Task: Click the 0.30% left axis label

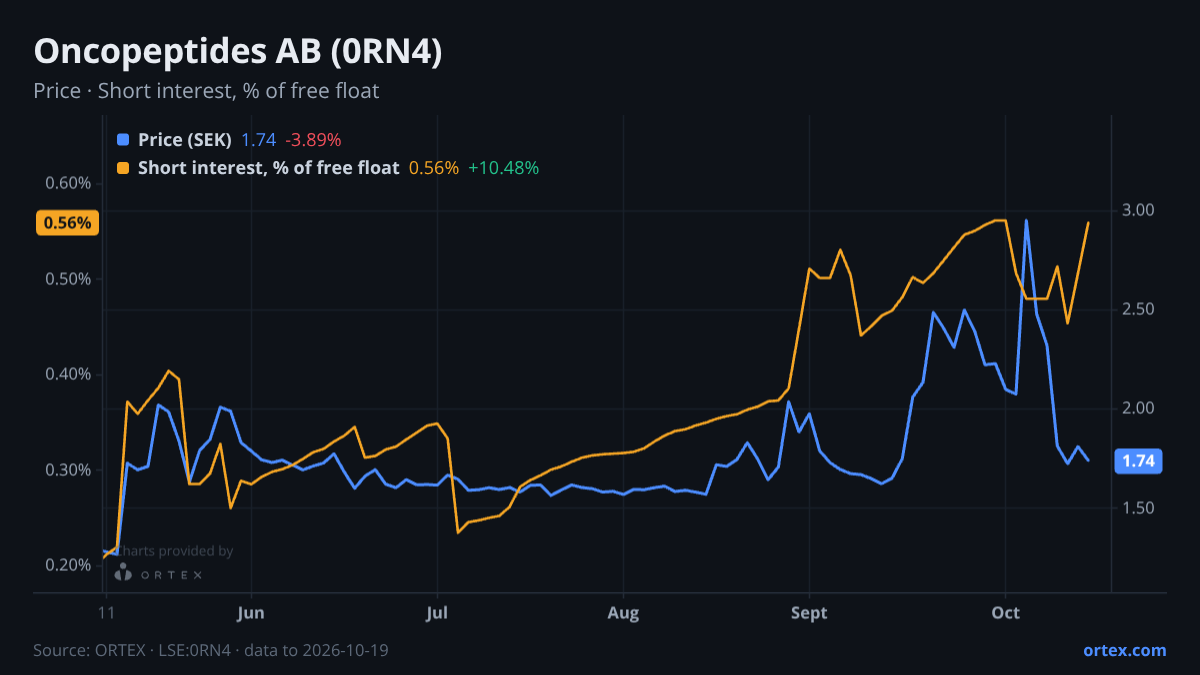Action: 69,470
